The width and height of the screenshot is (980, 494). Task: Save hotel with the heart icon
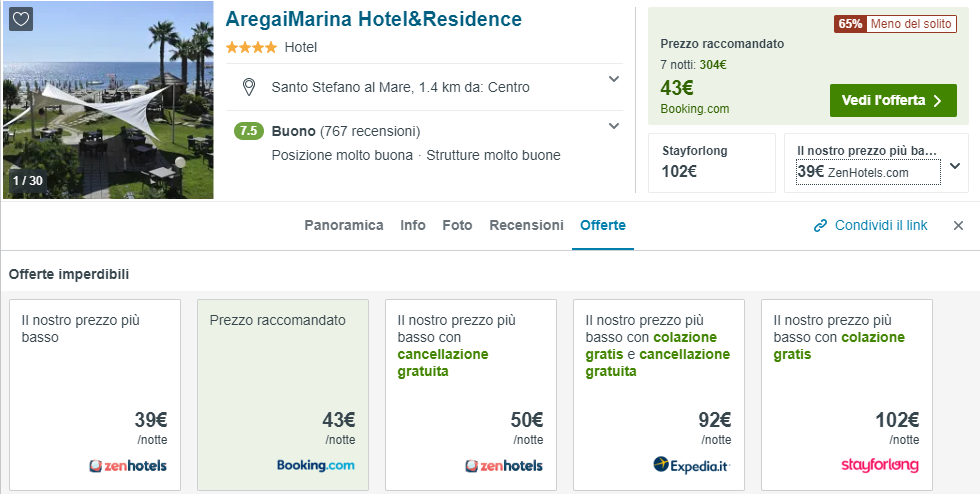21,19
